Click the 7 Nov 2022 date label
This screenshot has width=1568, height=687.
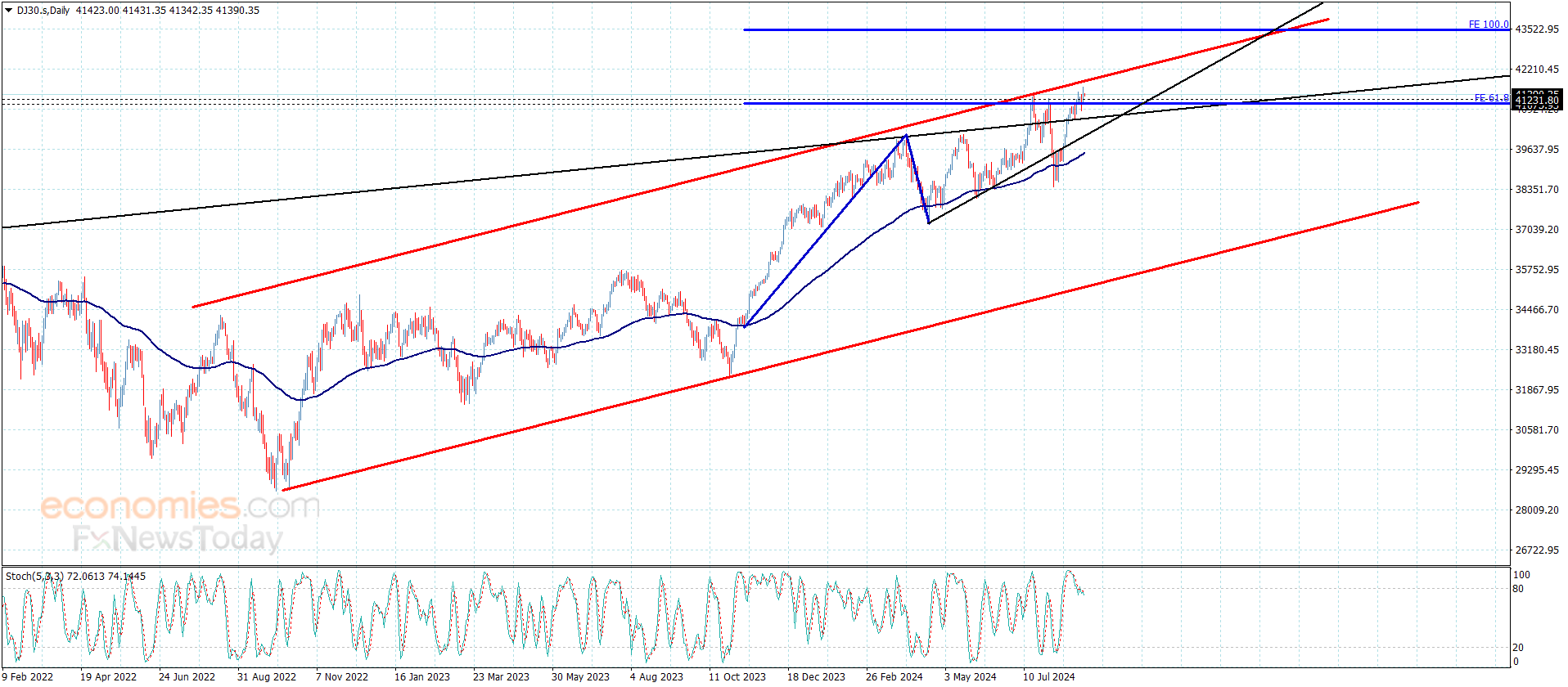click(x=341, y=677)
